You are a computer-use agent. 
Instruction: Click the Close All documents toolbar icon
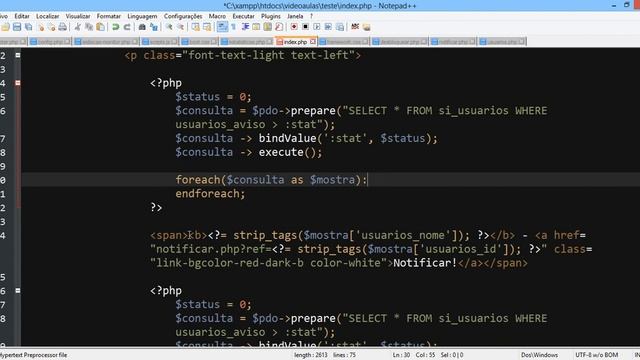pos(51,27)
